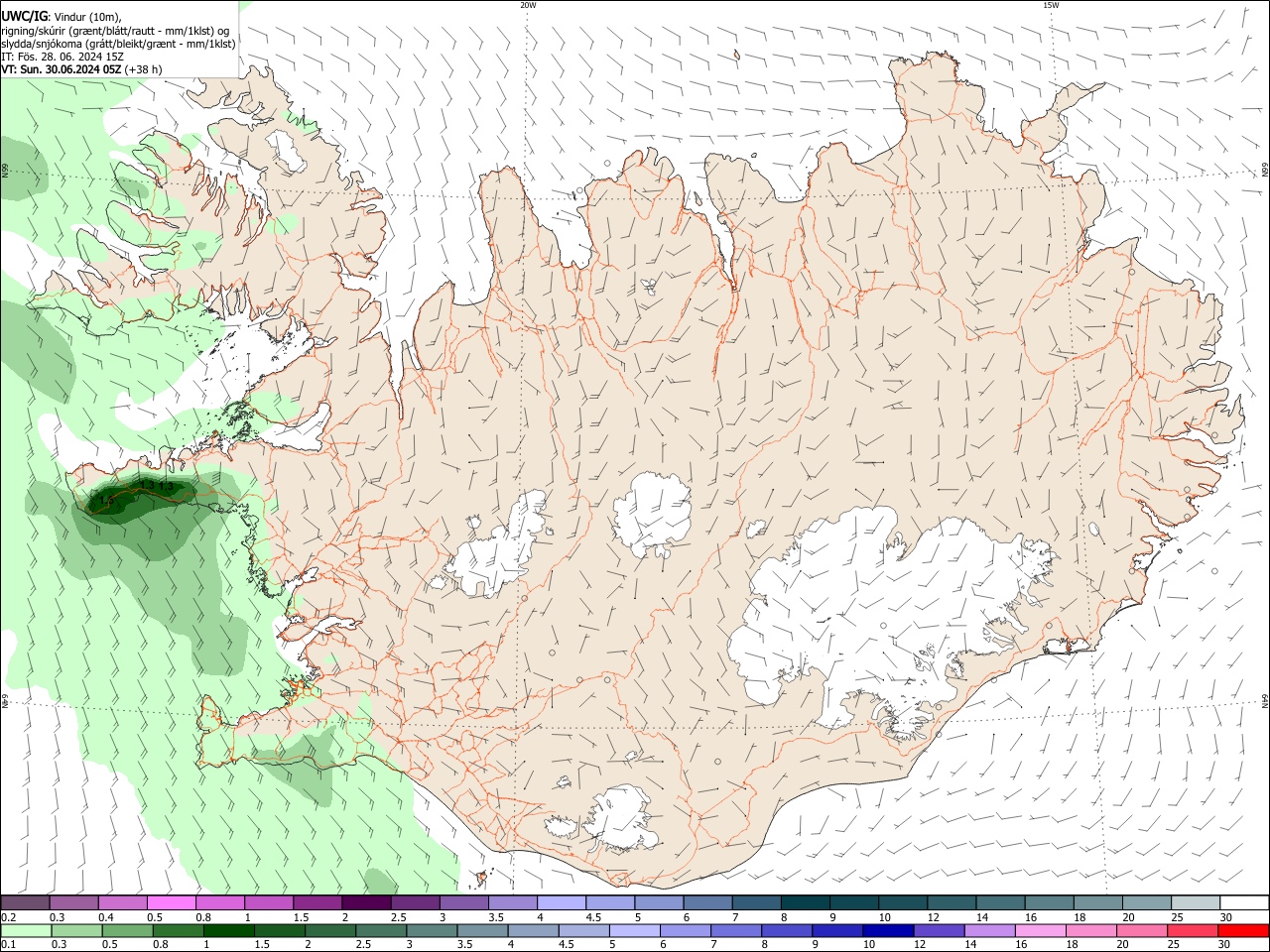Click the 0.8 label on the lower scale
The width and height of the screenshot is (1270, 952).
[x=160, y=944]
